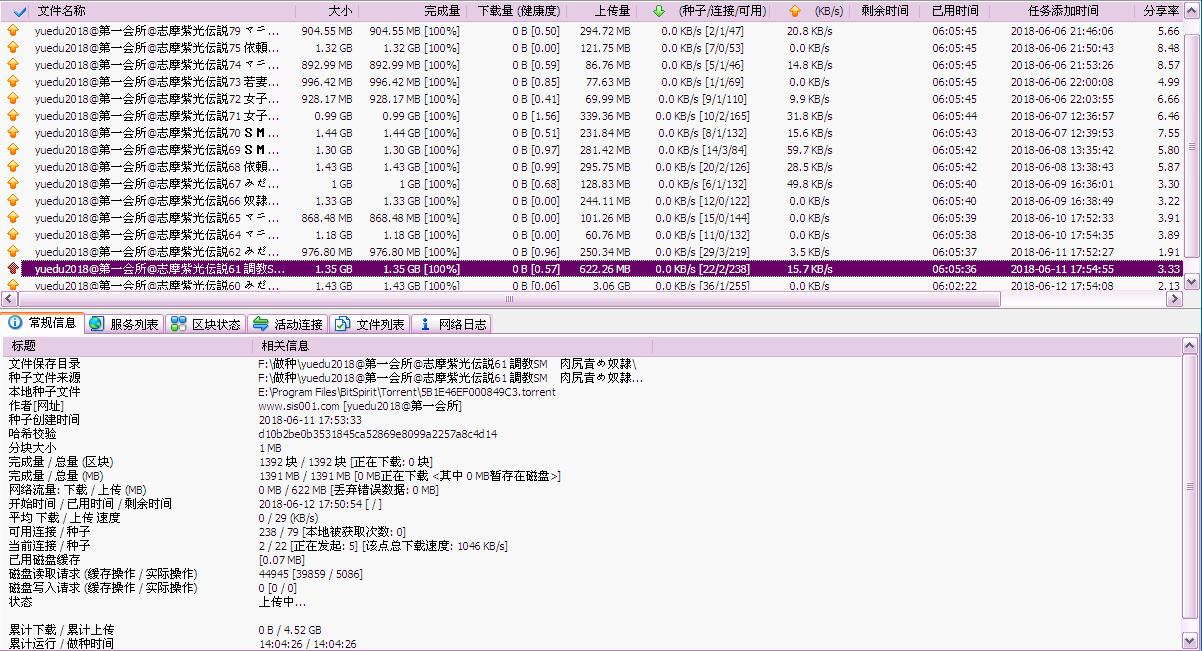Click the blue info icon on 常规信息 tab

(15, 323)
